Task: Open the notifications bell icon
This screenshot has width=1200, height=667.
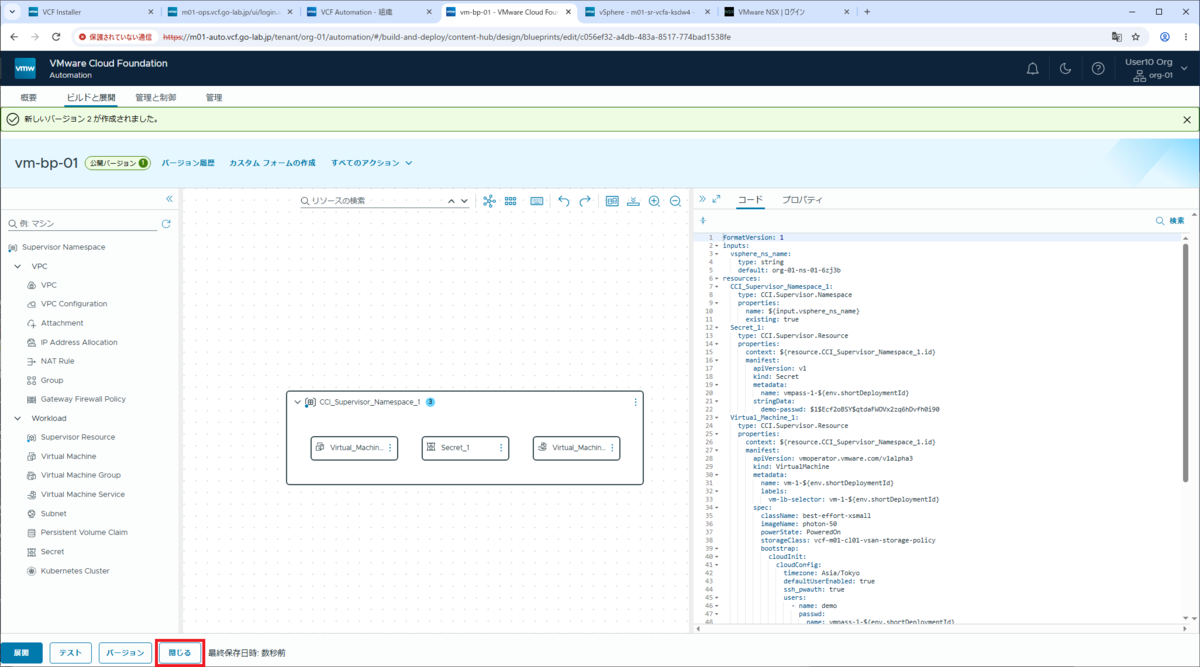Action: point(1033,69)
